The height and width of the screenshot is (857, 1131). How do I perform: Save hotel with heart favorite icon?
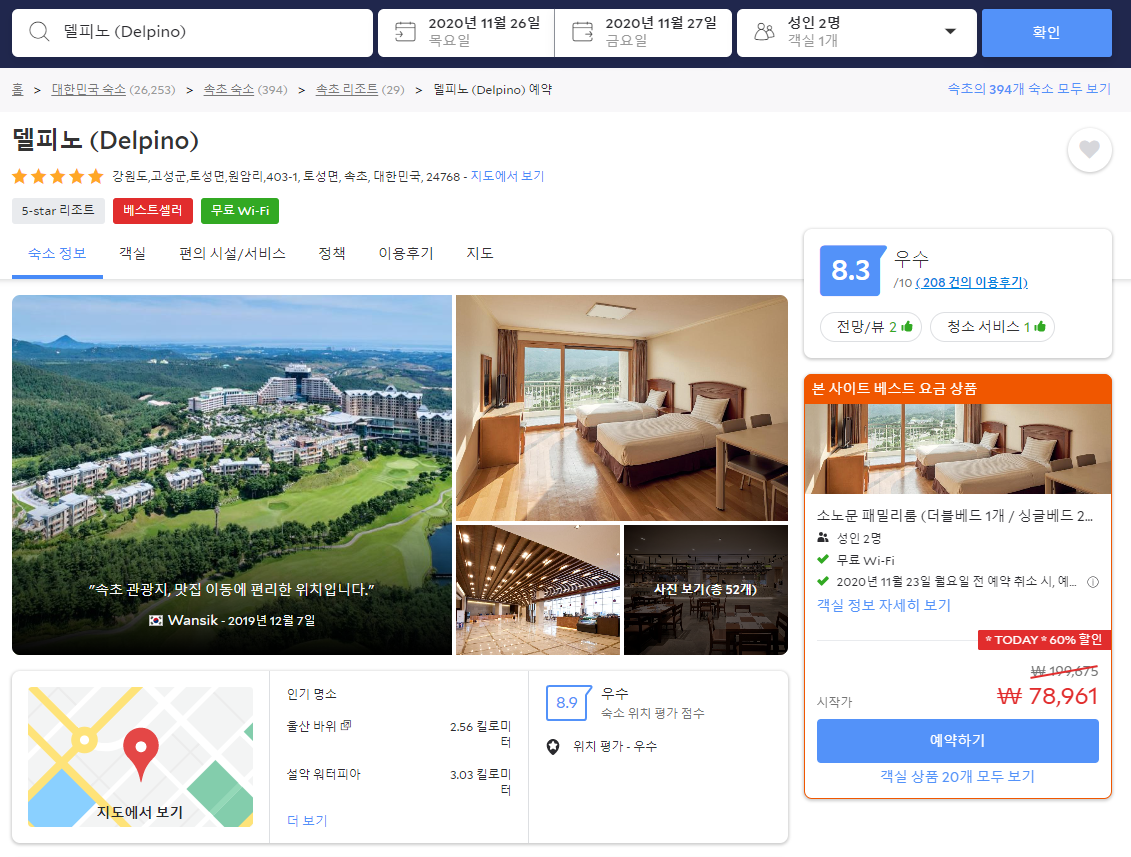[x=1089, y=149]
